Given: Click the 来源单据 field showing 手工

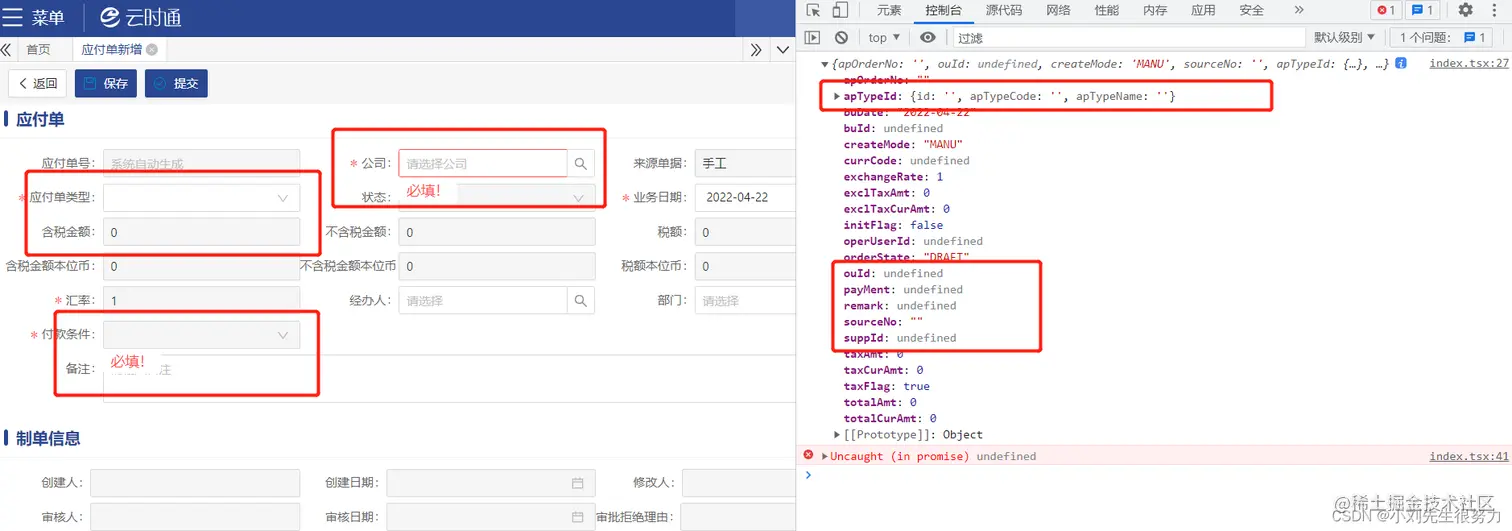Looking at the screenshot, I should click(744, 163).
